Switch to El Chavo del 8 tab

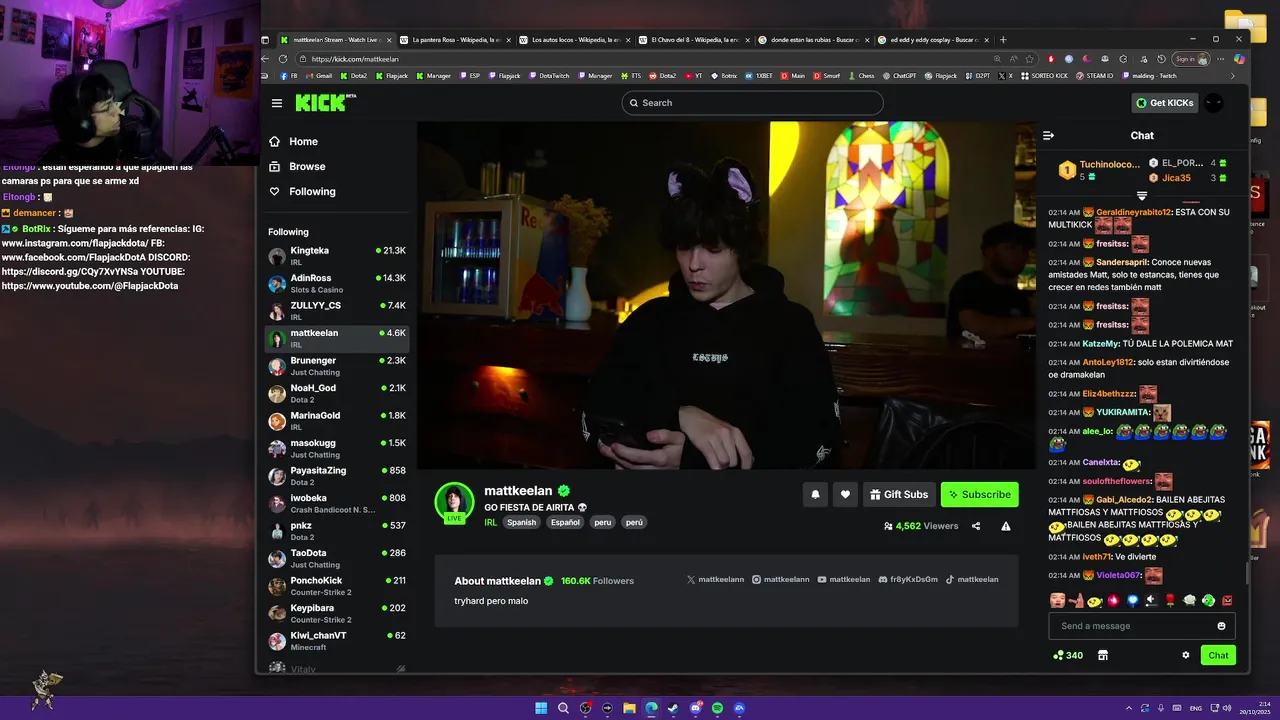point(694,40)
